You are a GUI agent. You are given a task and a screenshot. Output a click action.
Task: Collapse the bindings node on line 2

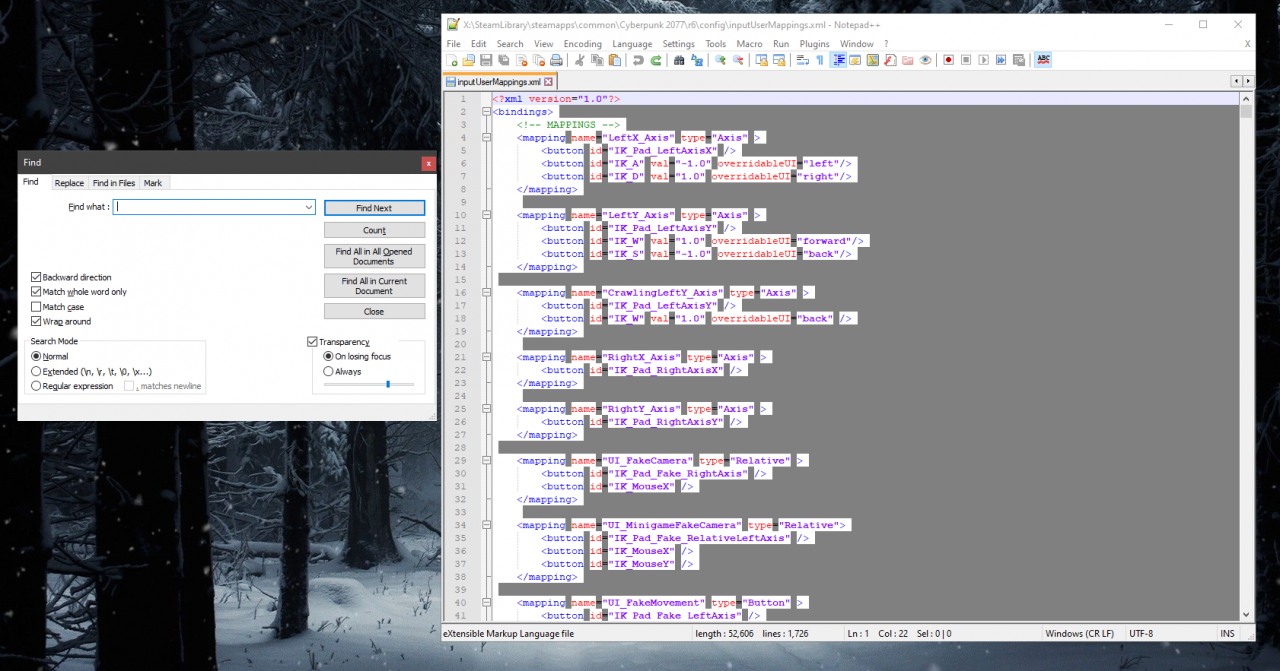pyautogui.click(x=486, y=112)
